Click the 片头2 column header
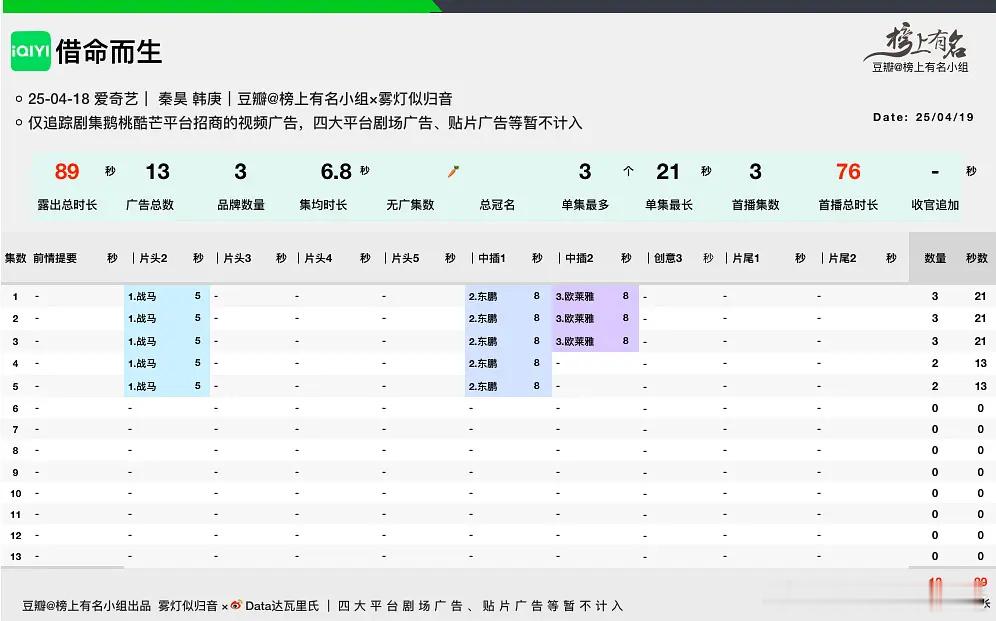This screenshot has width=996, height=621. coord(153,258)
